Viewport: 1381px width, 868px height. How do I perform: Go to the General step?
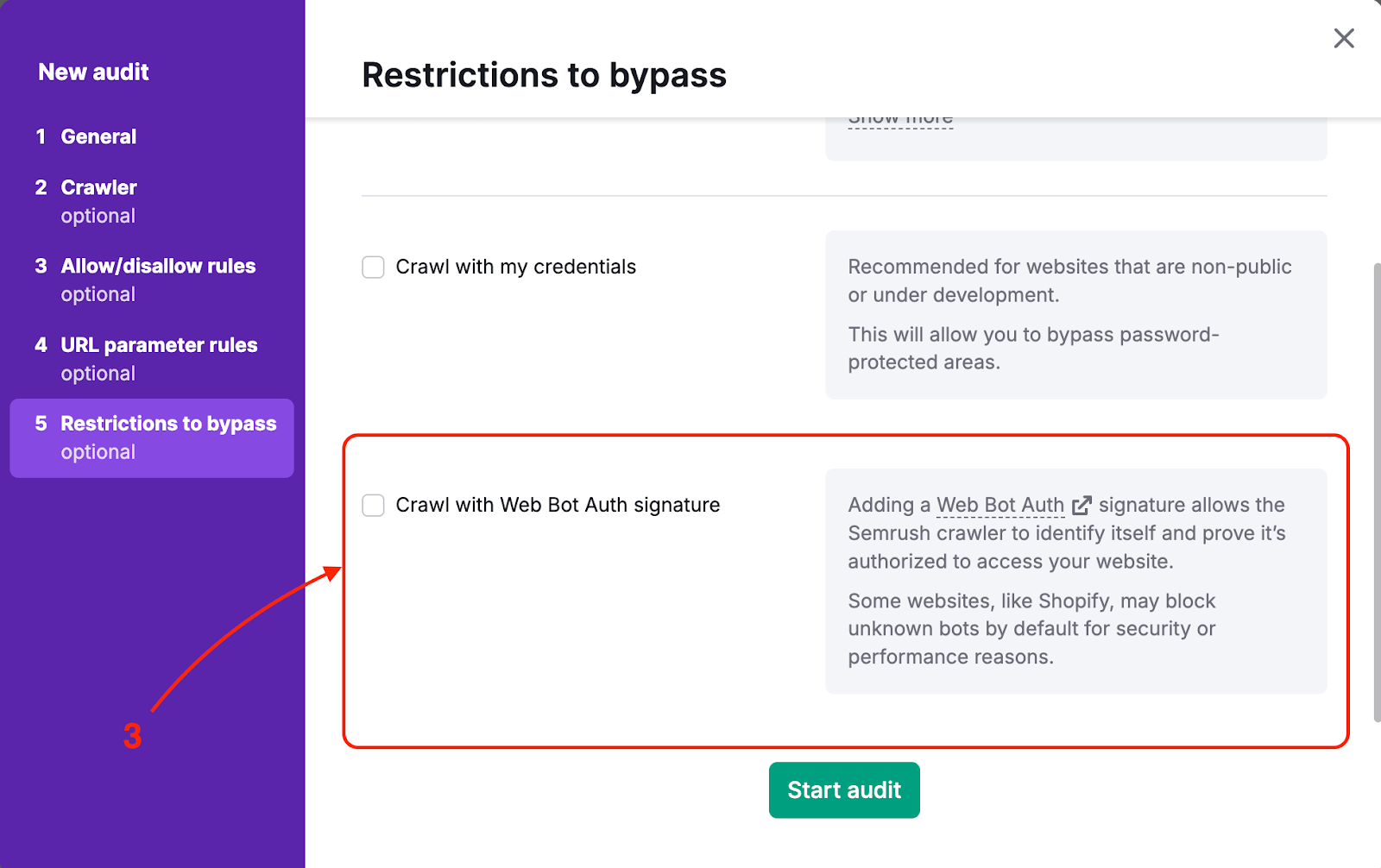tap(98, 136)
